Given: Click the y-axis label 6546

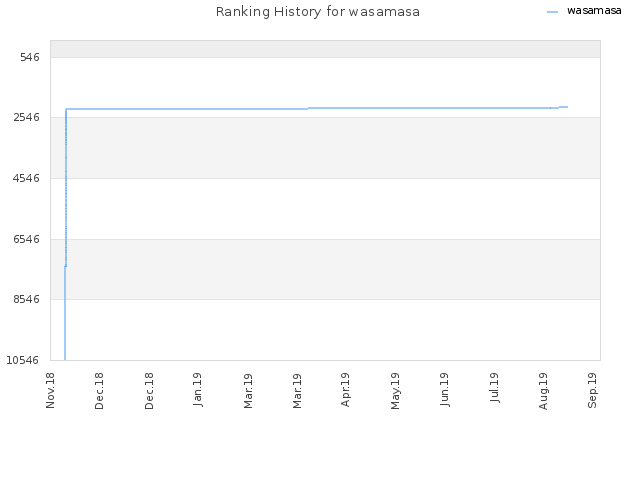Looking at the screenshot, I should 27,239.
